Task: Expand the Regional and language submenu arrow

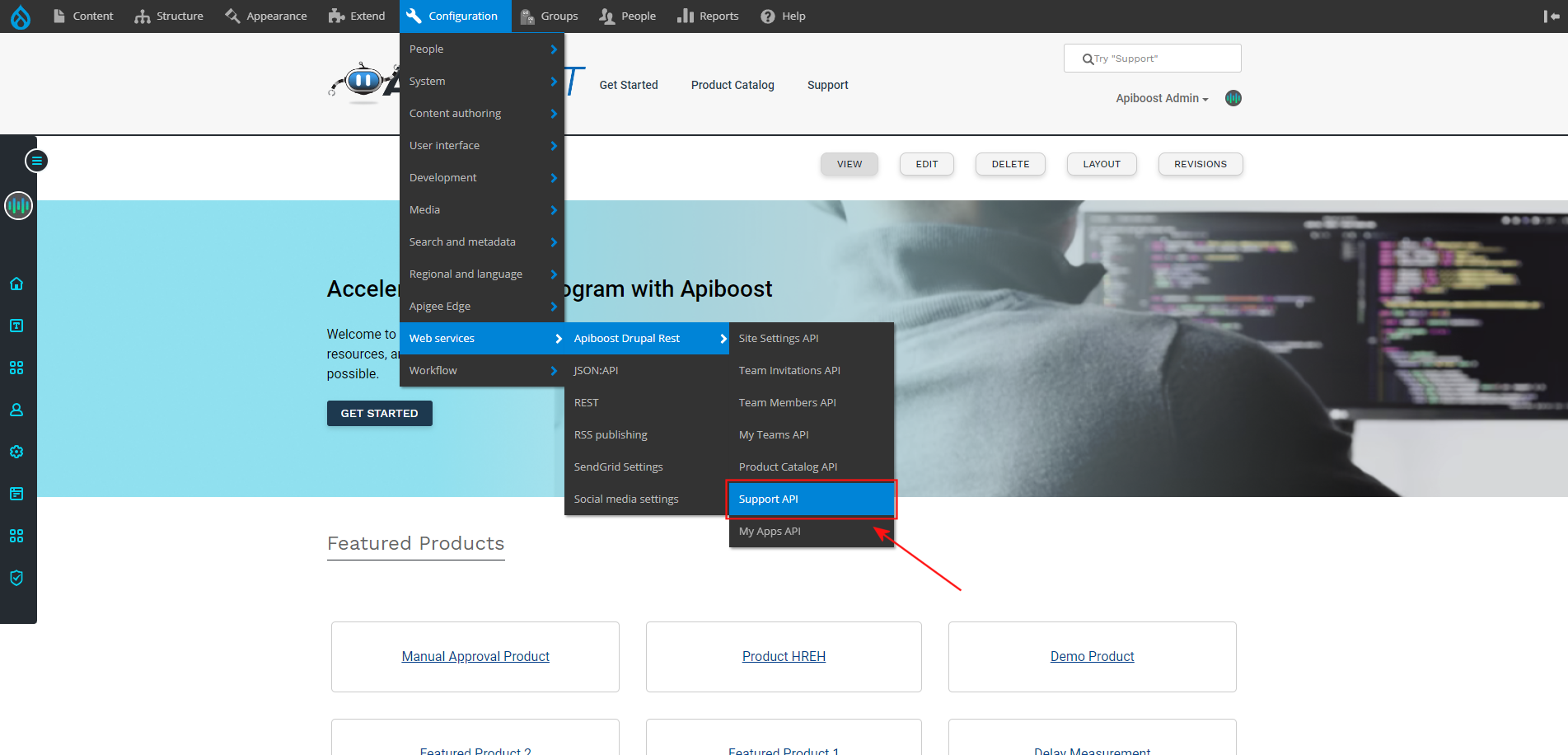Action: [x=554, y=274]
